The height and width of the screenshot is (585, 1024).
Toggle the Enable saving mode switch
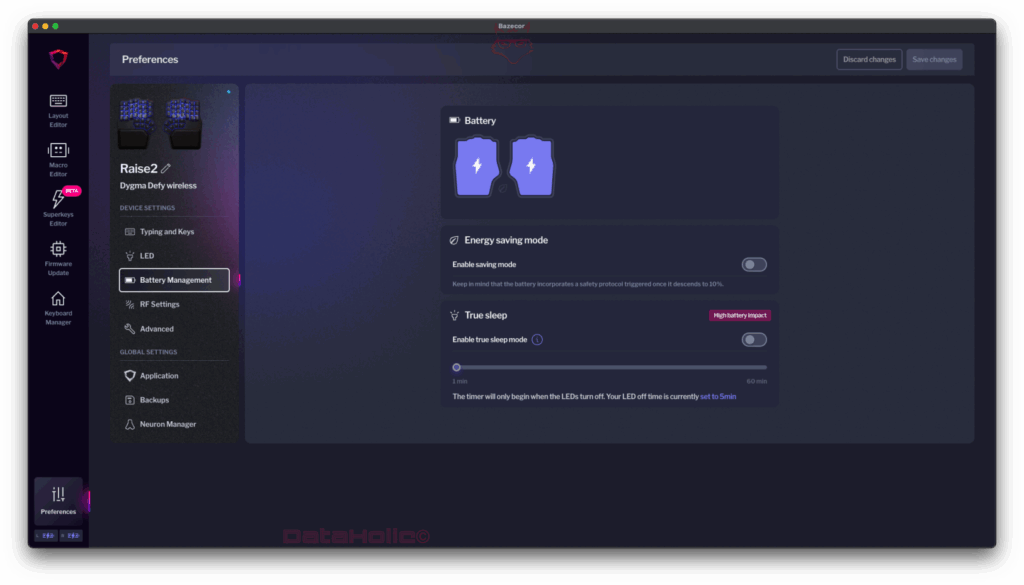(754, 265)
